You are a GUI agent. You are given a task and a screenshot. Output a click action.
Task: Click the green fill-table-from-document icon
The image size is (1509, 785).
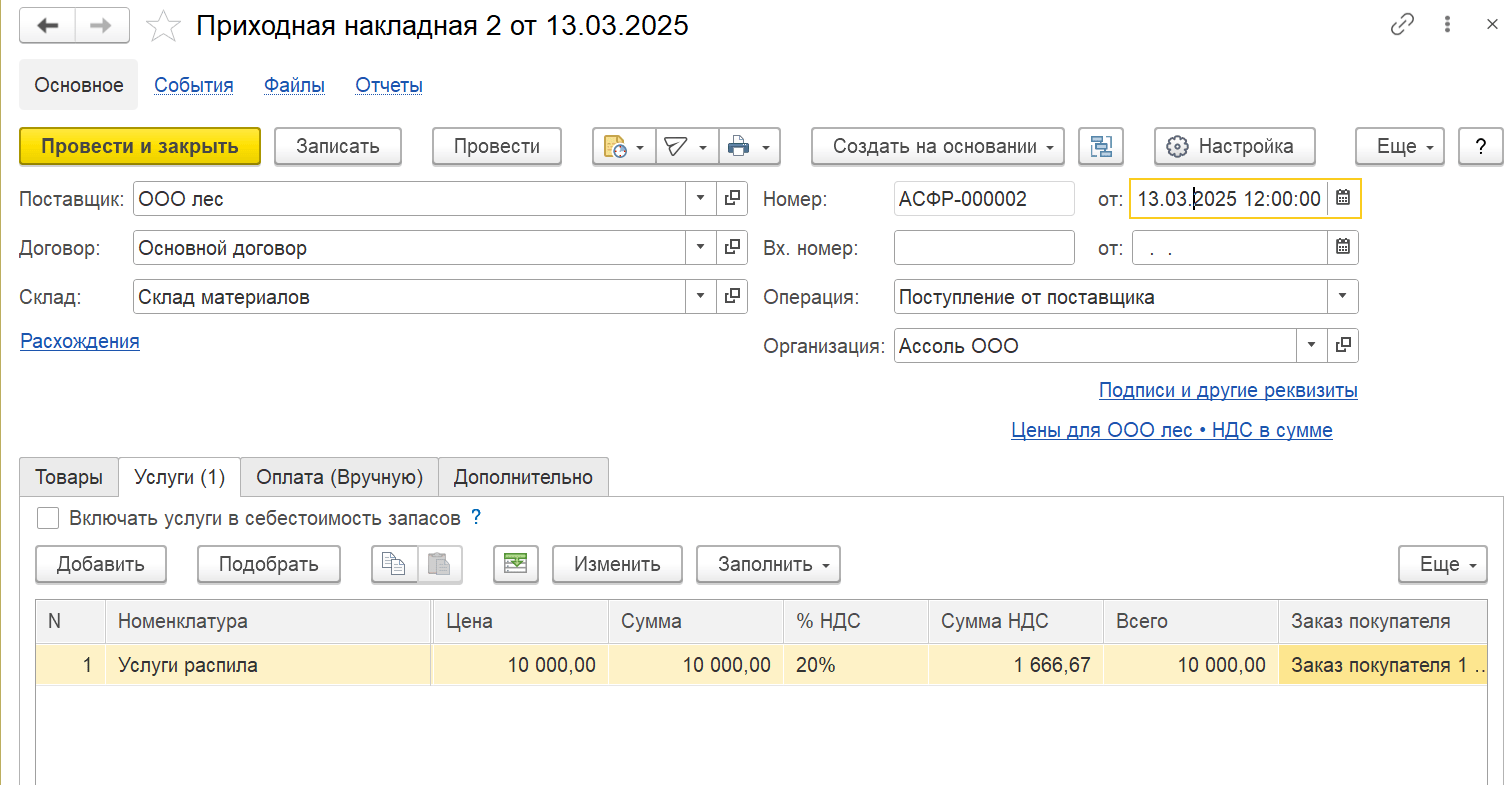click(516, 564)
